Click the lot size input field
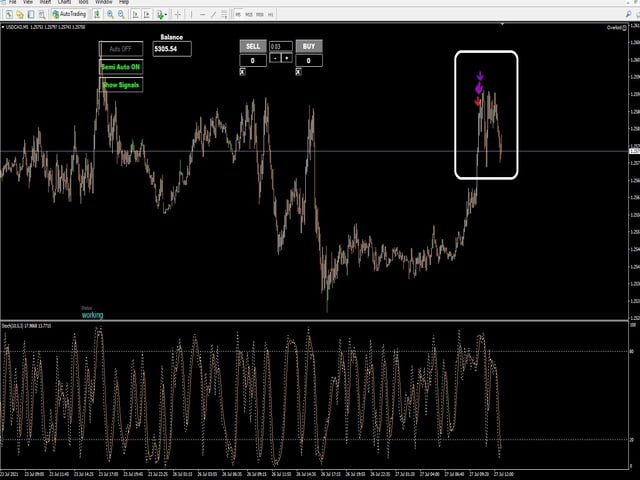 [281, 46]
